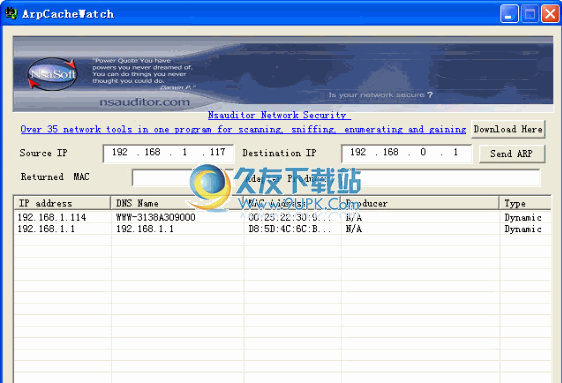Close the ArpCacheWatch window

pos(550,14)
